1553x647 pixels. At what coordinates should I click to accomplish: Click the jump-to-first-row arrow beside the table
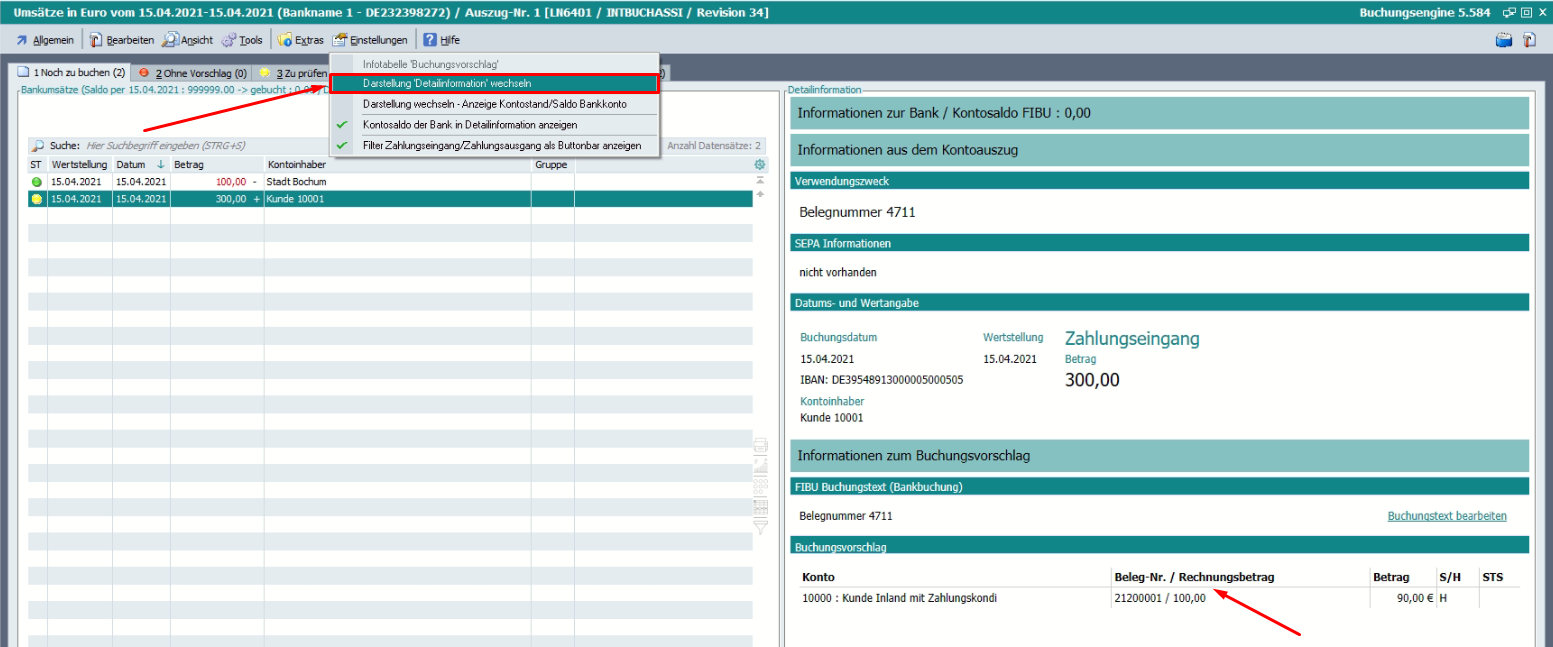[760, 181]
